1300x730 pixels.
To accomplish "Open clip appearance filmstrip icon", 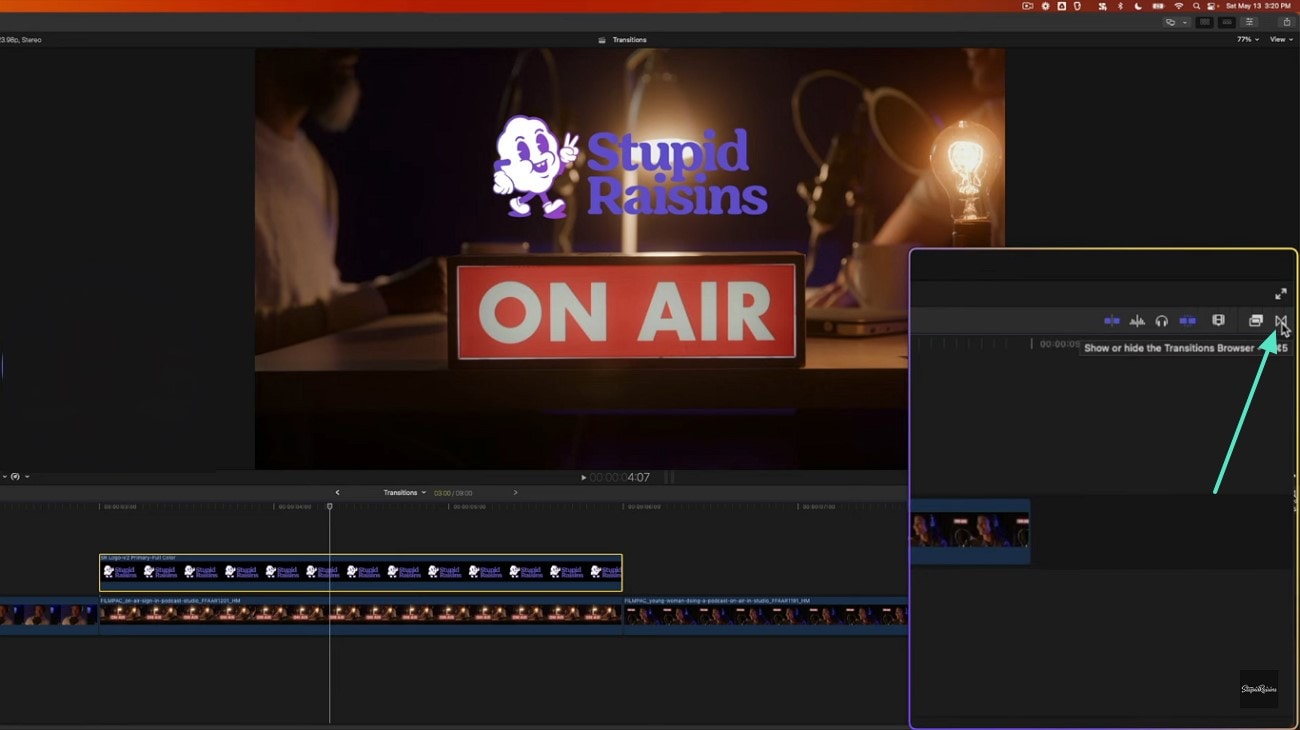I will 1218,321.
